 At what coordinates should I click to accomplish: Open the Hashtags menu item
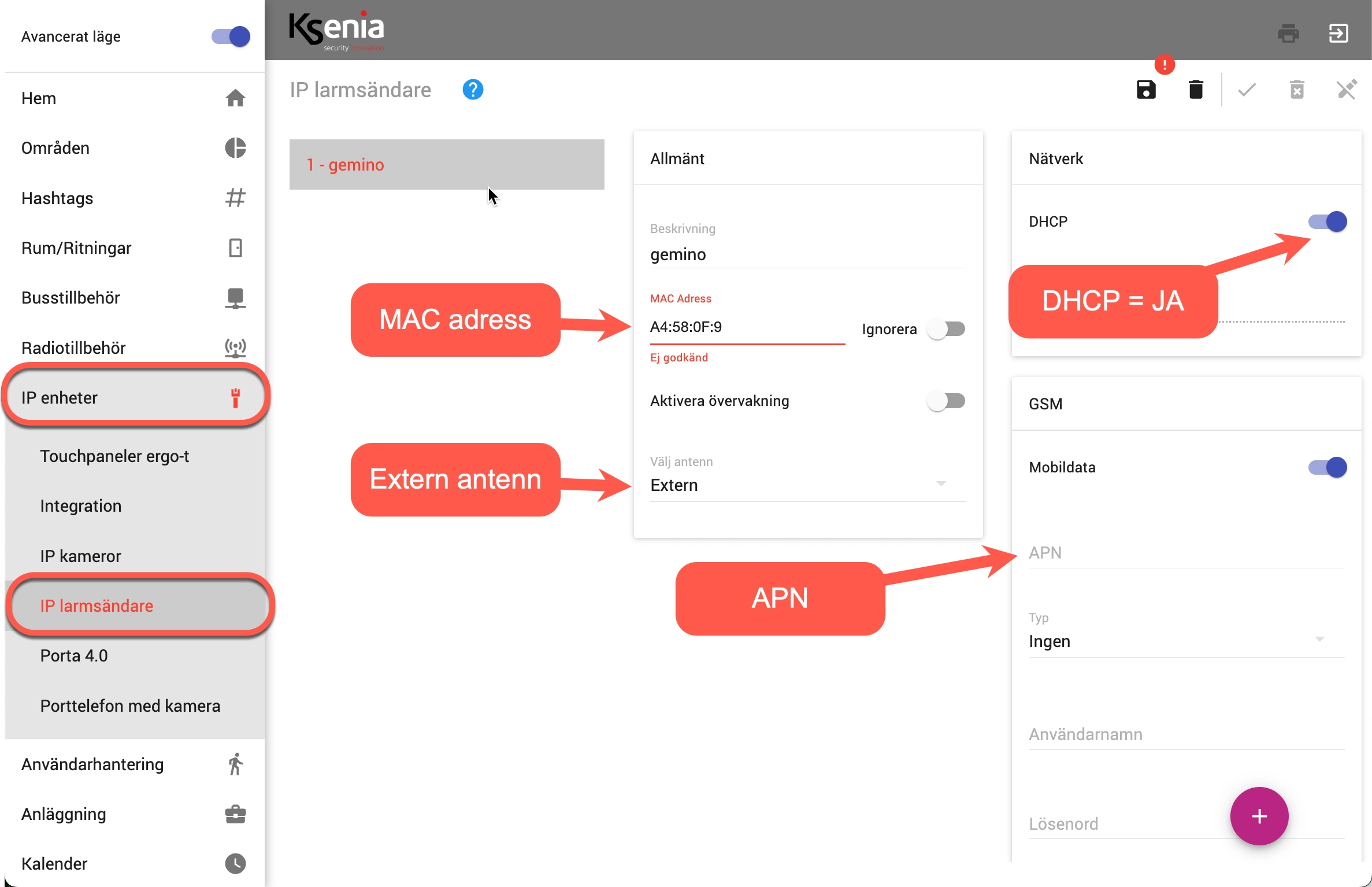(134, 198)
